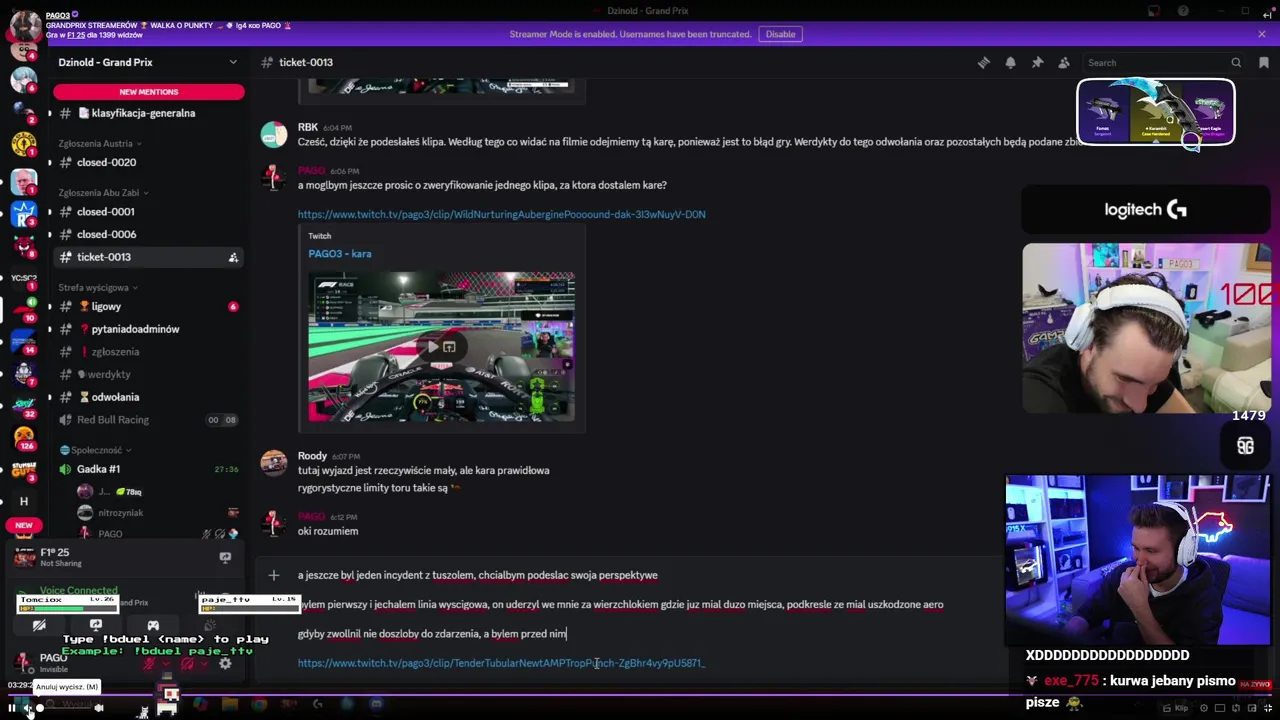
Task: Open the closed-0001 channel
Action: point(148,212)
